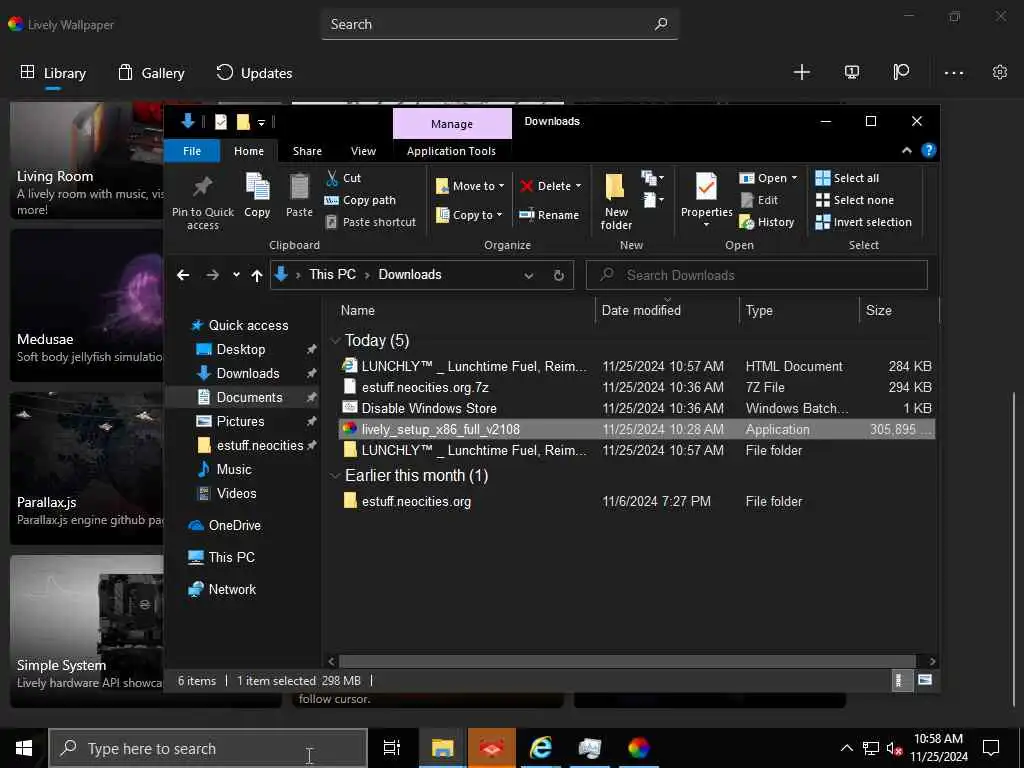
Task: Click Invert selection
Action: 863,222
